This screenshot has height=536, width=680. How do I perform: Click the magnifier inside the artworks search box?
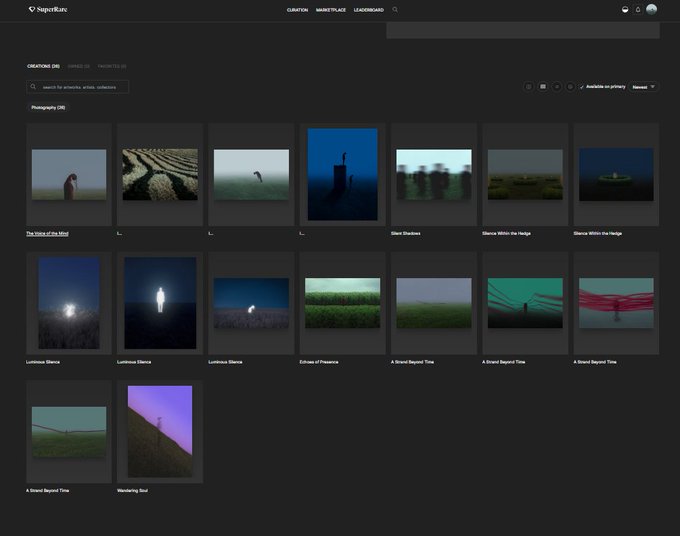[33, 87]
